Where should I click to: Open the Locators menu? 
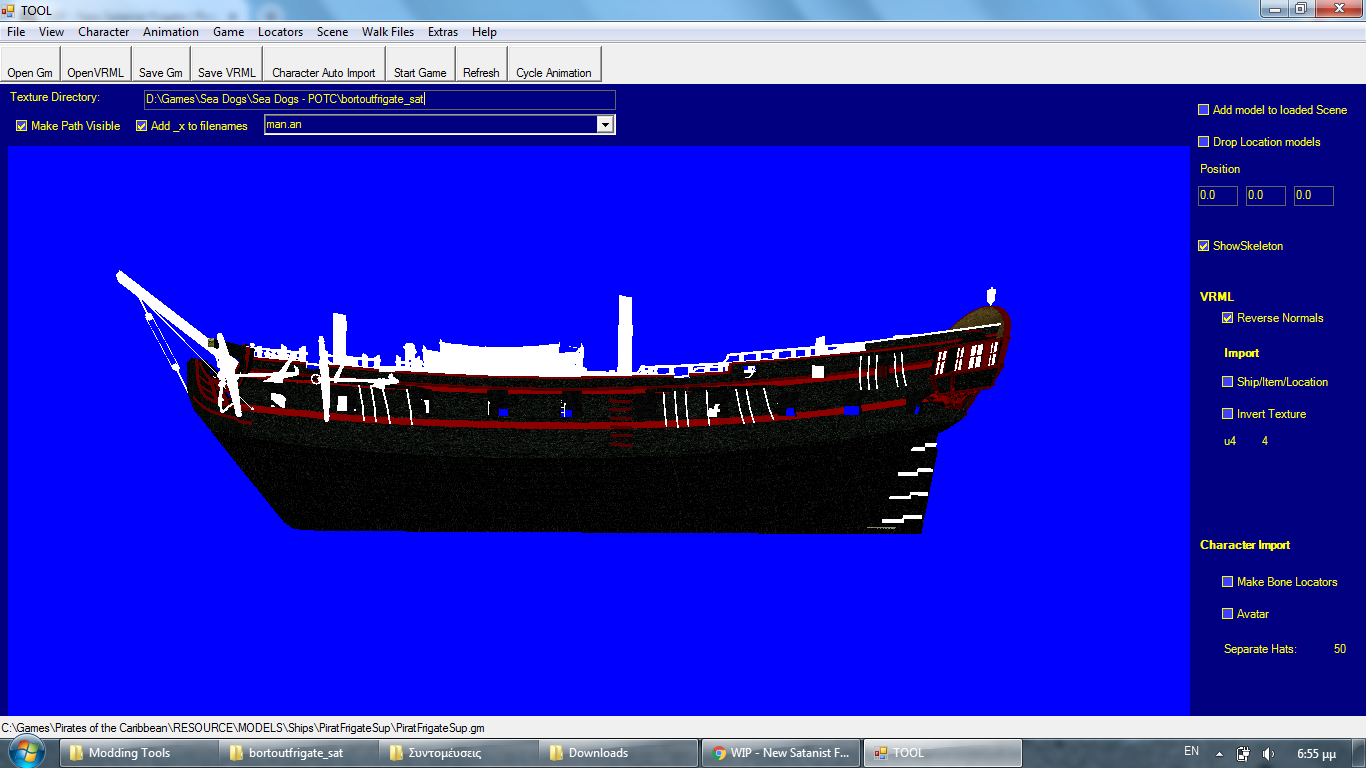[x=280, y=32]
